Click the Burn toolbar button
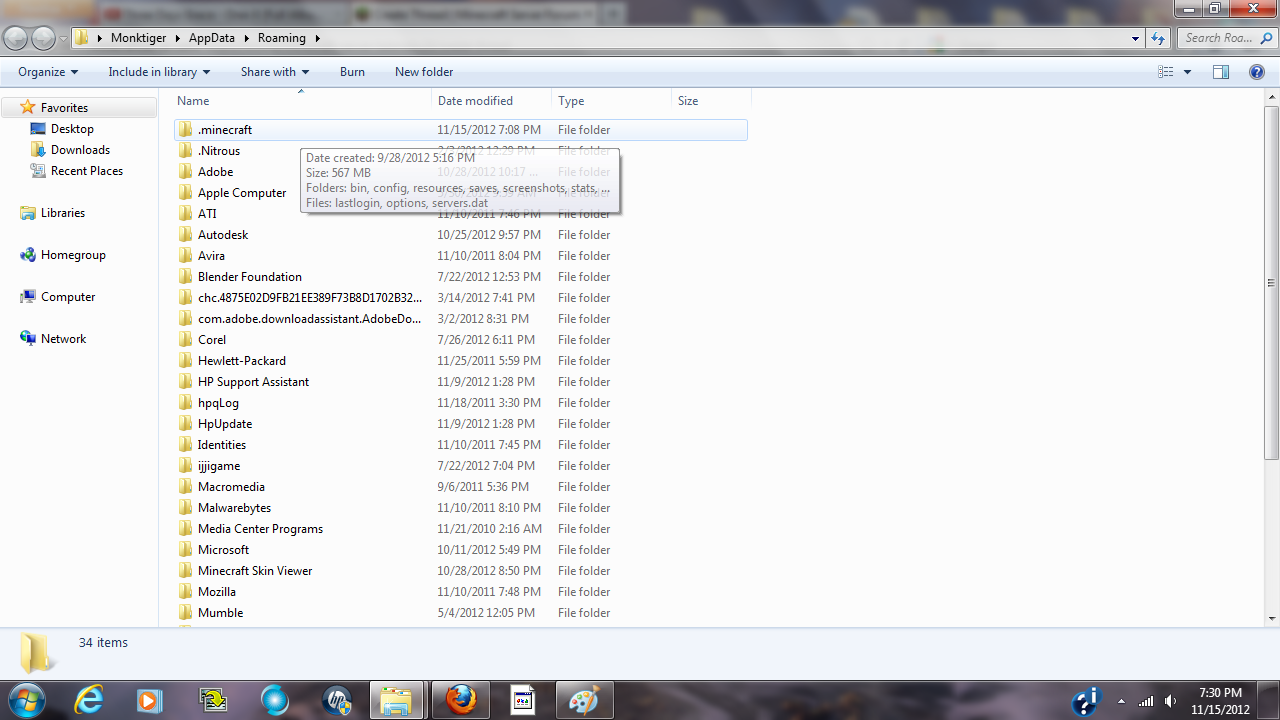The height and width of the screenshot is (720, 1280). [x=352, y=72]
